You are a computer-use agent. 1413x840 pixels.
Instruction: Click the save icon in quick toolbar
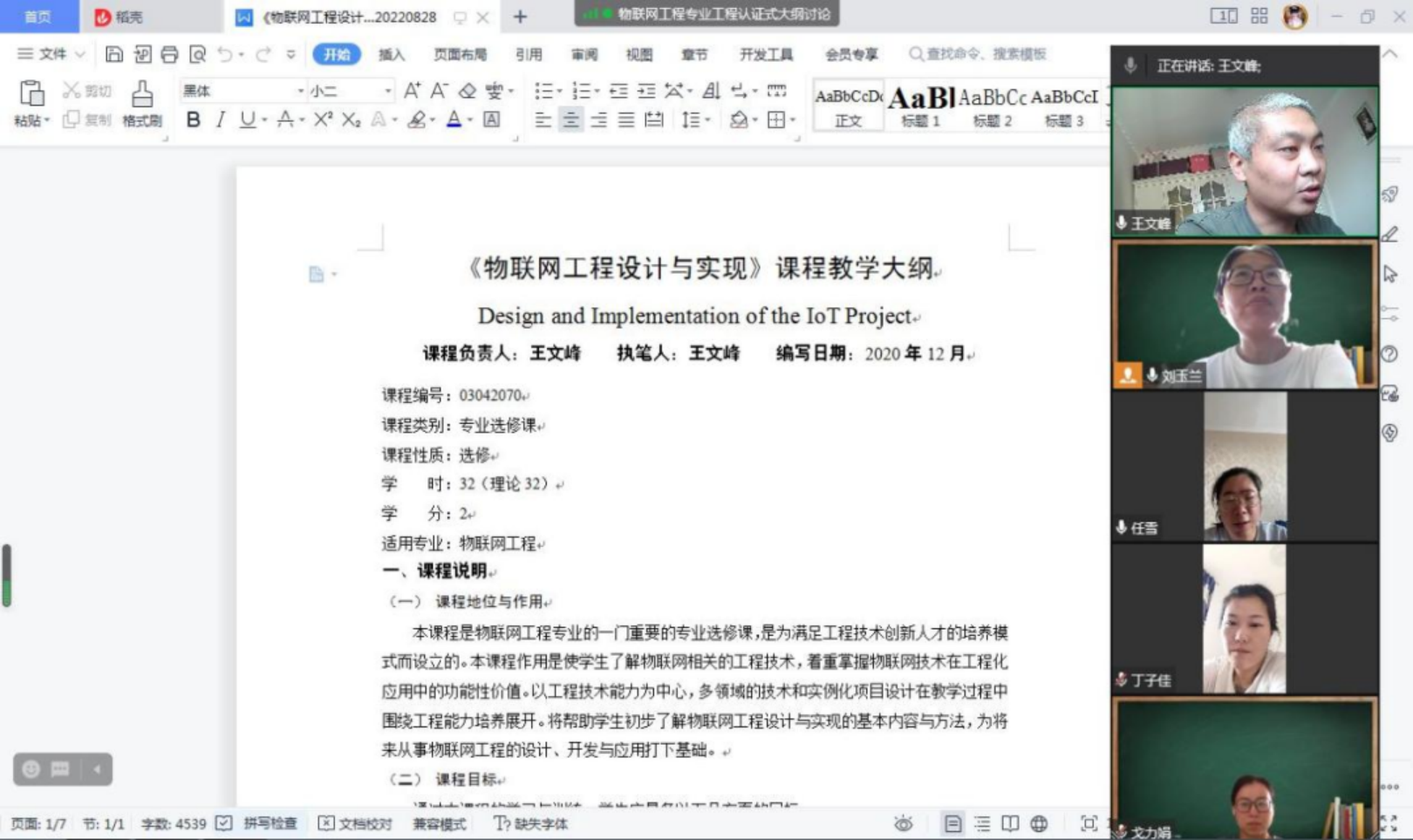(x=113, y=54)
